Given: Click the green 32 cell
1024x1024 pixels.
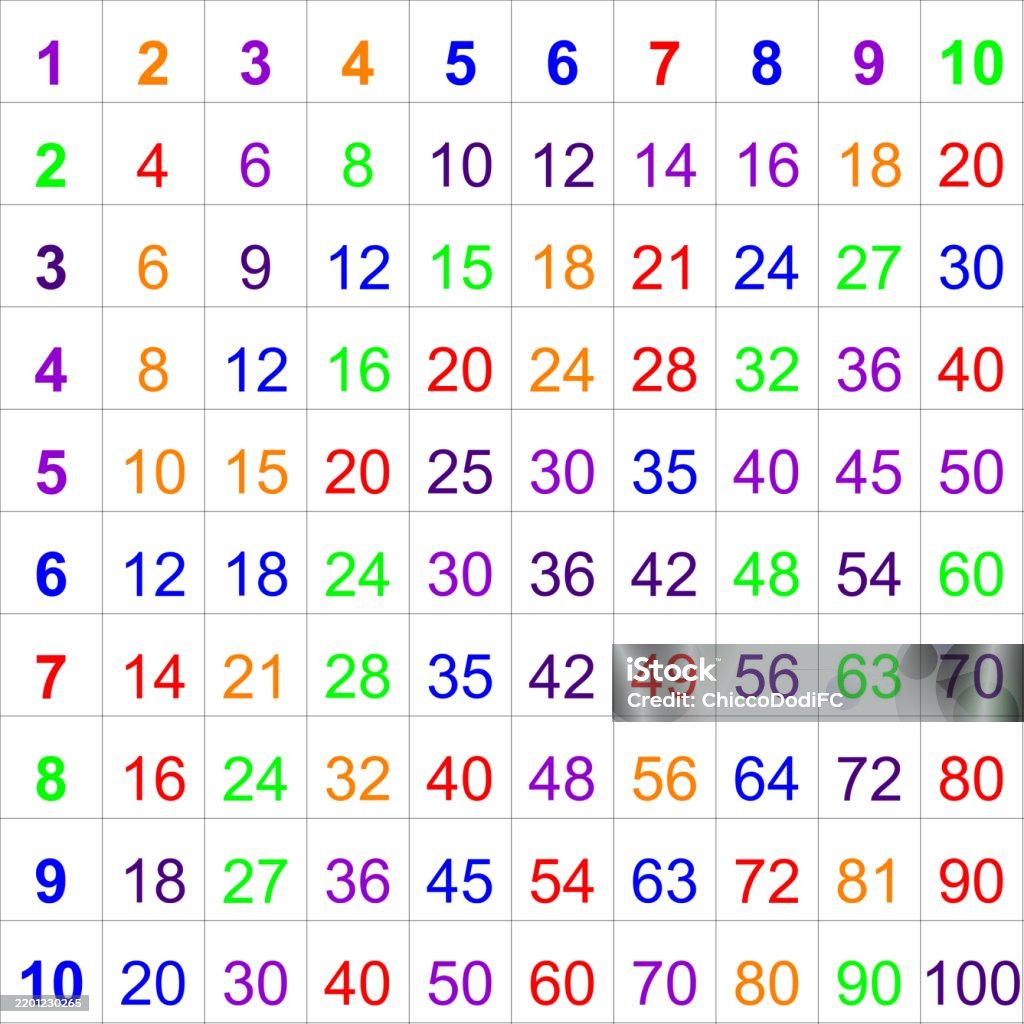Looking at the screenshot, I should point(767,370).
